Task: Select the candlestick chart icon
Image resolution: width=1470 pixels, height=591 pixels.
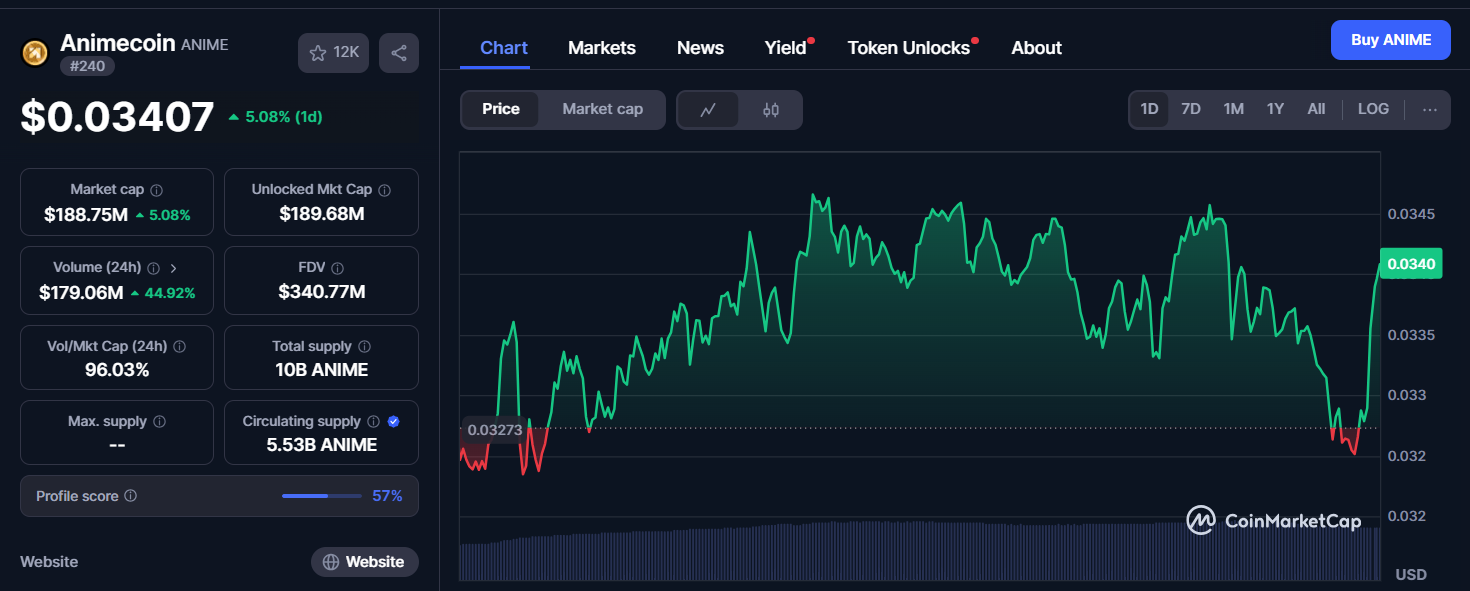Action: pos(771,110)
